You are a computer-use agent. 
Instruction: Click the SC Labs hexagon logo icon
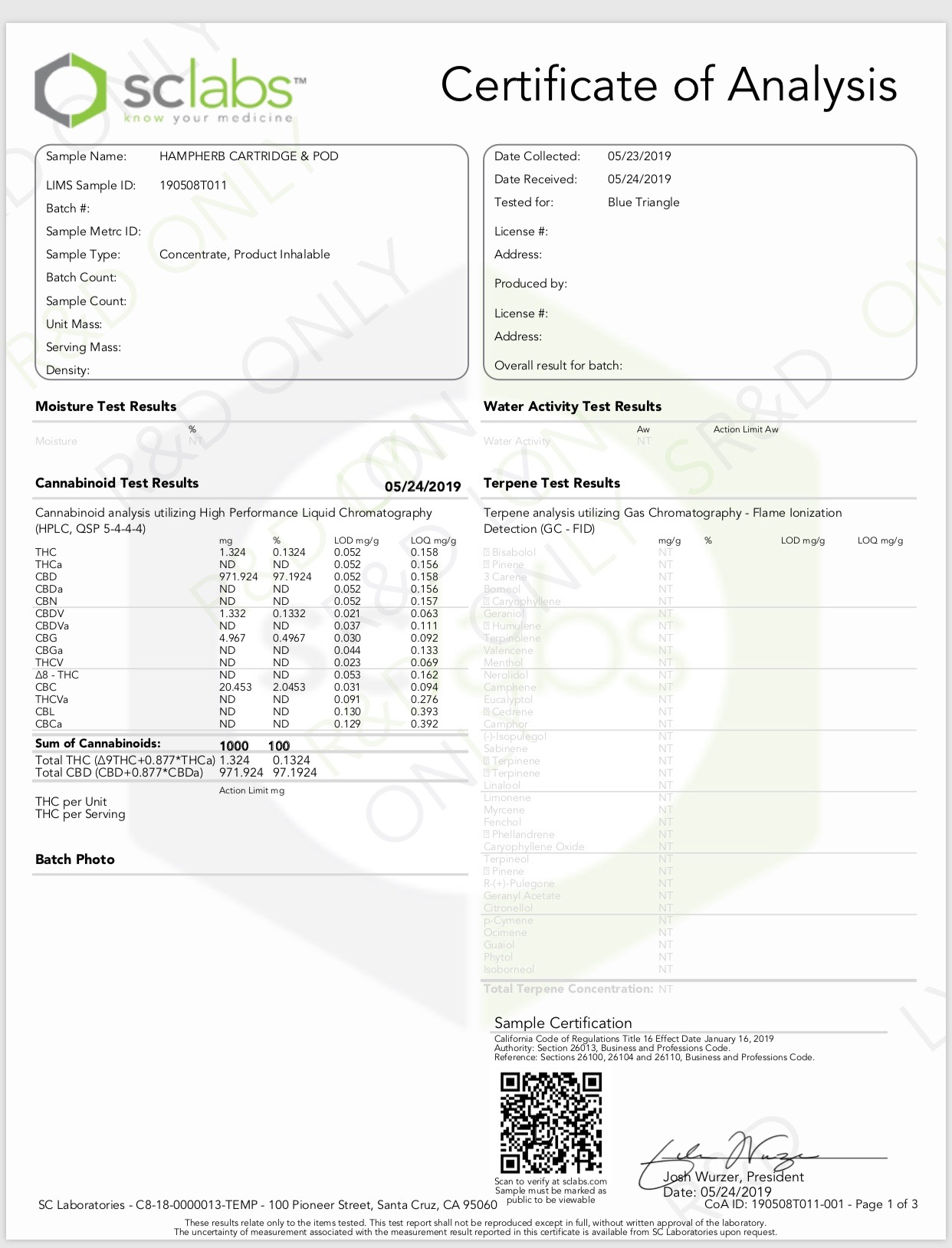pyautogui.click(x=71, y=90)
